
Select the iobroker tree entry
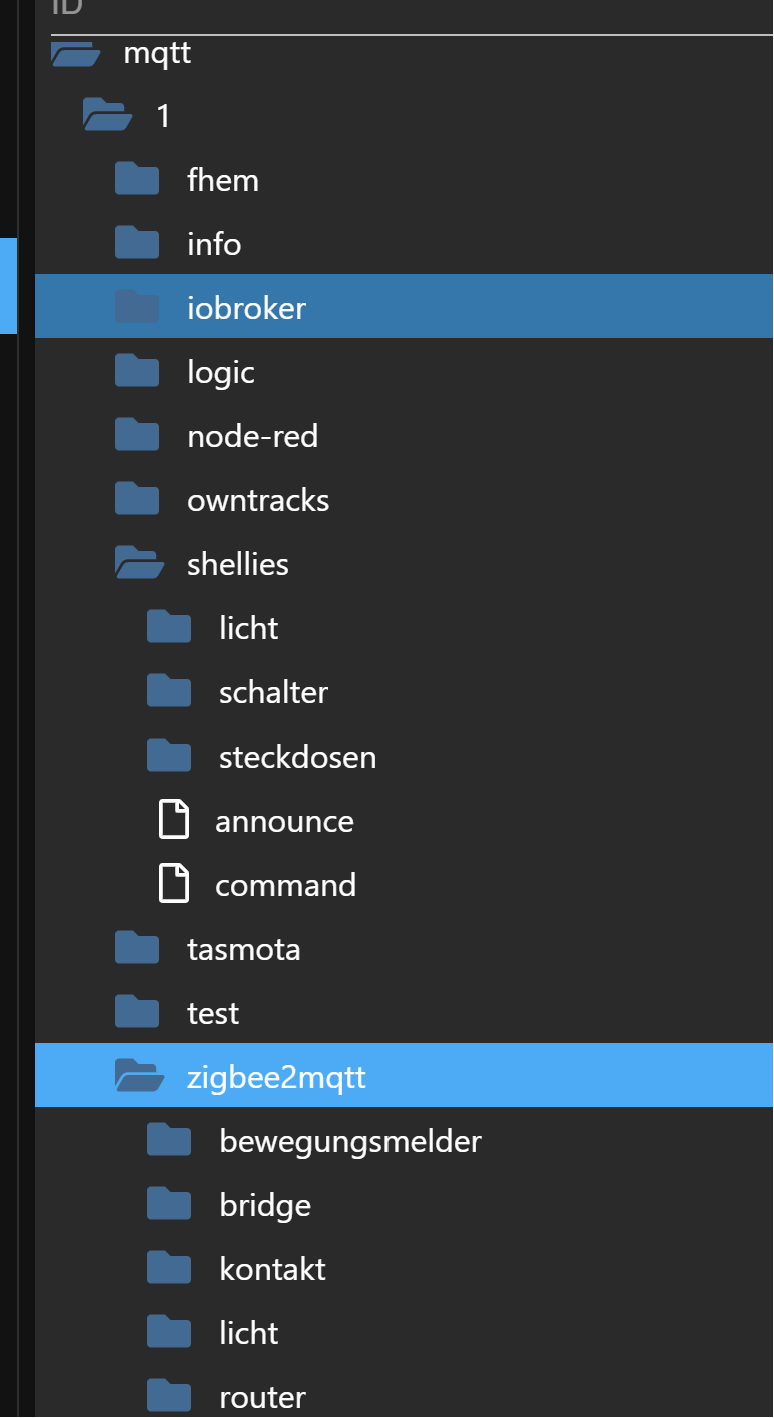coord(404,306)
